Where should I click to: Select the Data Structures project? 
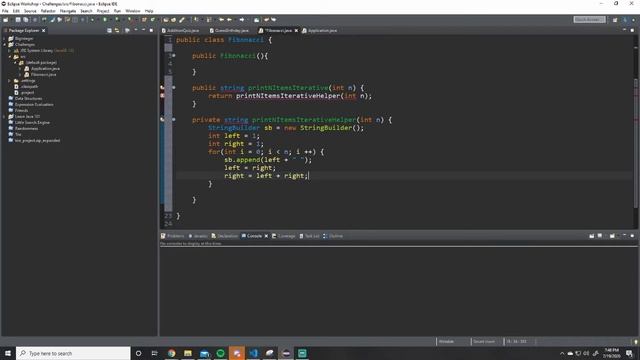[x=25, y=98]
